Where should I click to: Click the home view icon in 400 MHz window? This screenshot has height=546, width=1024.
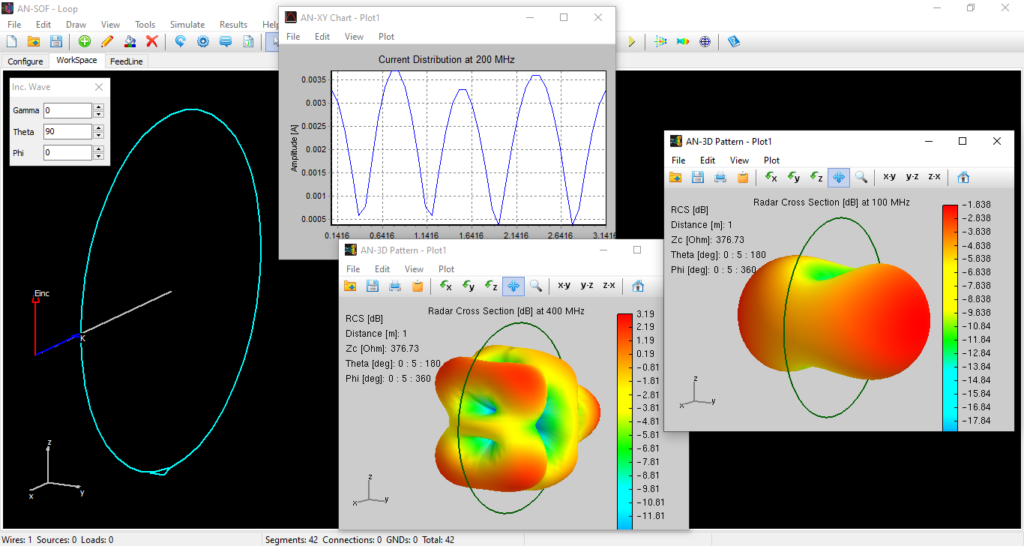[x=638, y=286]
